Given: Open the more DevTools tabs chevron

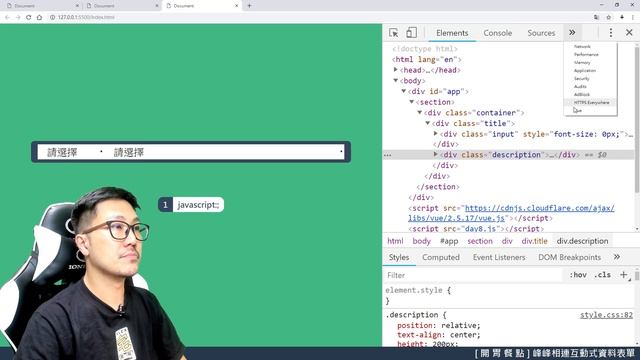Looking at the screenshot, I should point(572,33).
